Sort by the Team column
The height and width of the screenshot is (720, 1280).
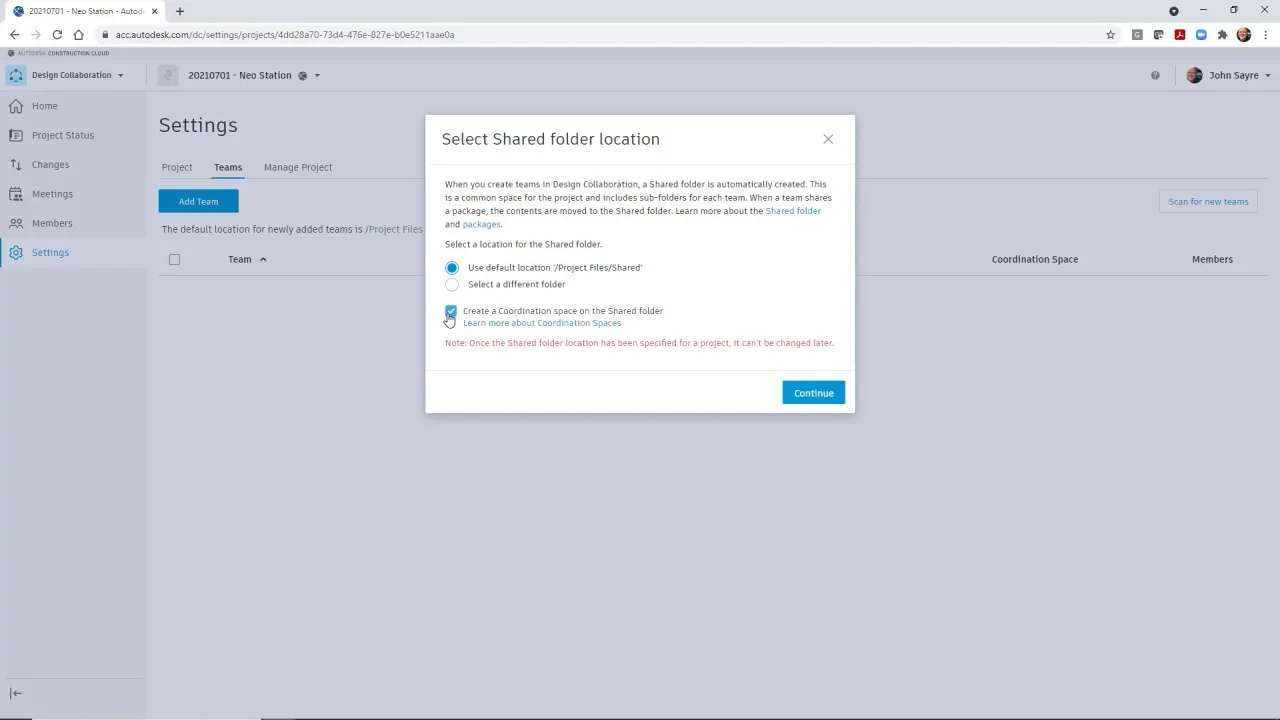coord(247,259)
